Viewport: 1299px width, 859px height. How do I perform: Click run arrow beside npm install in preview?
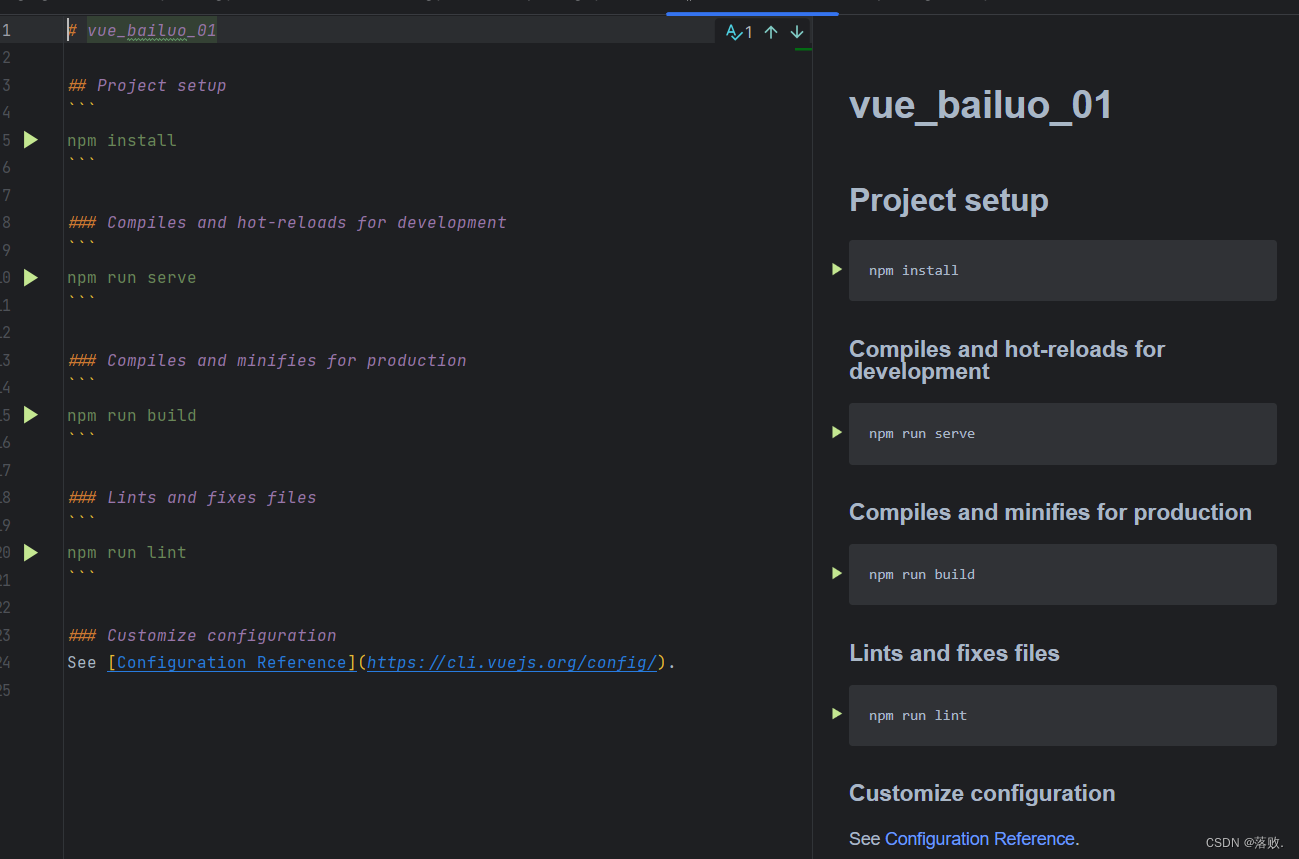[x=837, y=269]
